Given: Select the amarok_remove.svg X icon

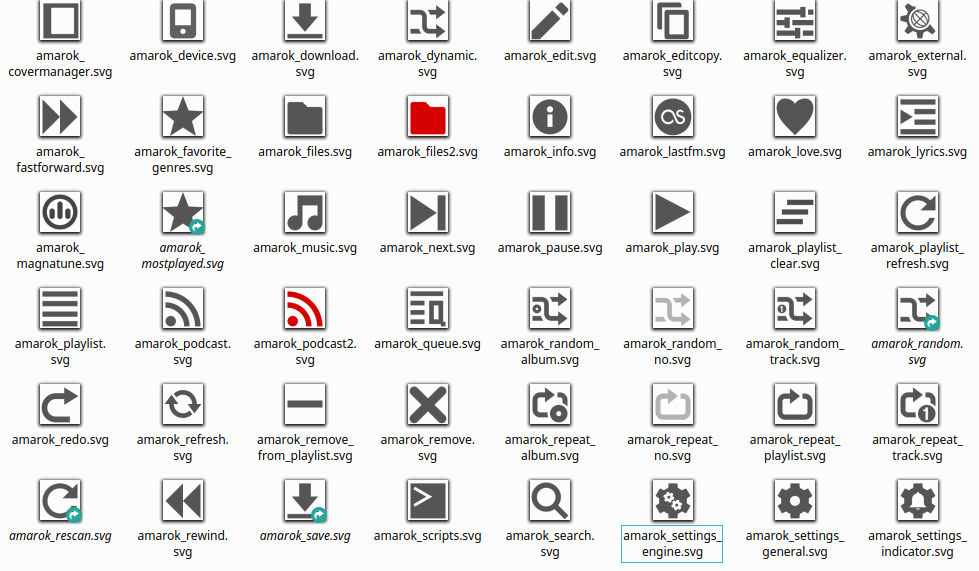Looking at the screenshot, I should (427, 405).
